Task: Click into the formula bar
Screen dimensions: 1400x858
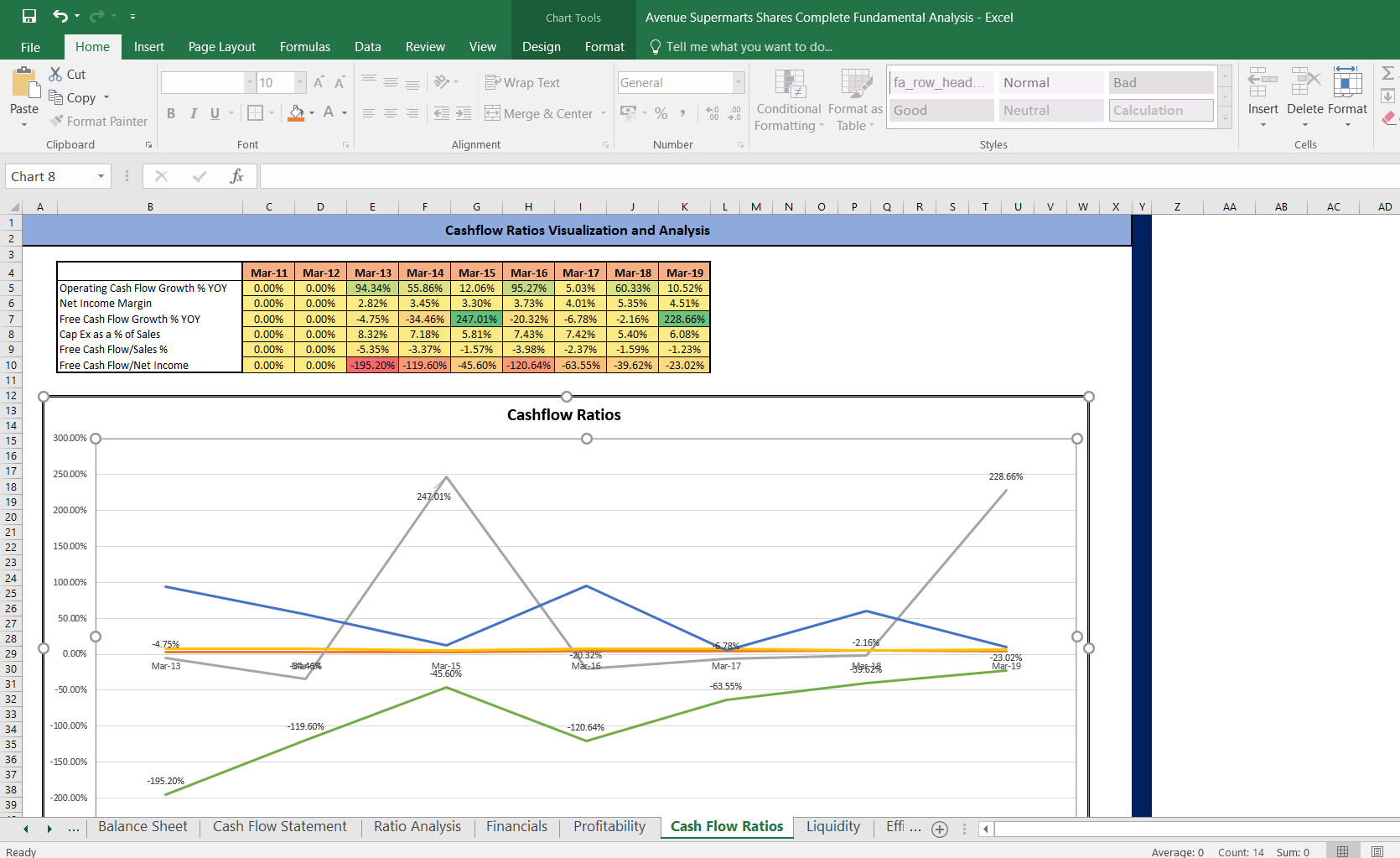Action: 828,176
